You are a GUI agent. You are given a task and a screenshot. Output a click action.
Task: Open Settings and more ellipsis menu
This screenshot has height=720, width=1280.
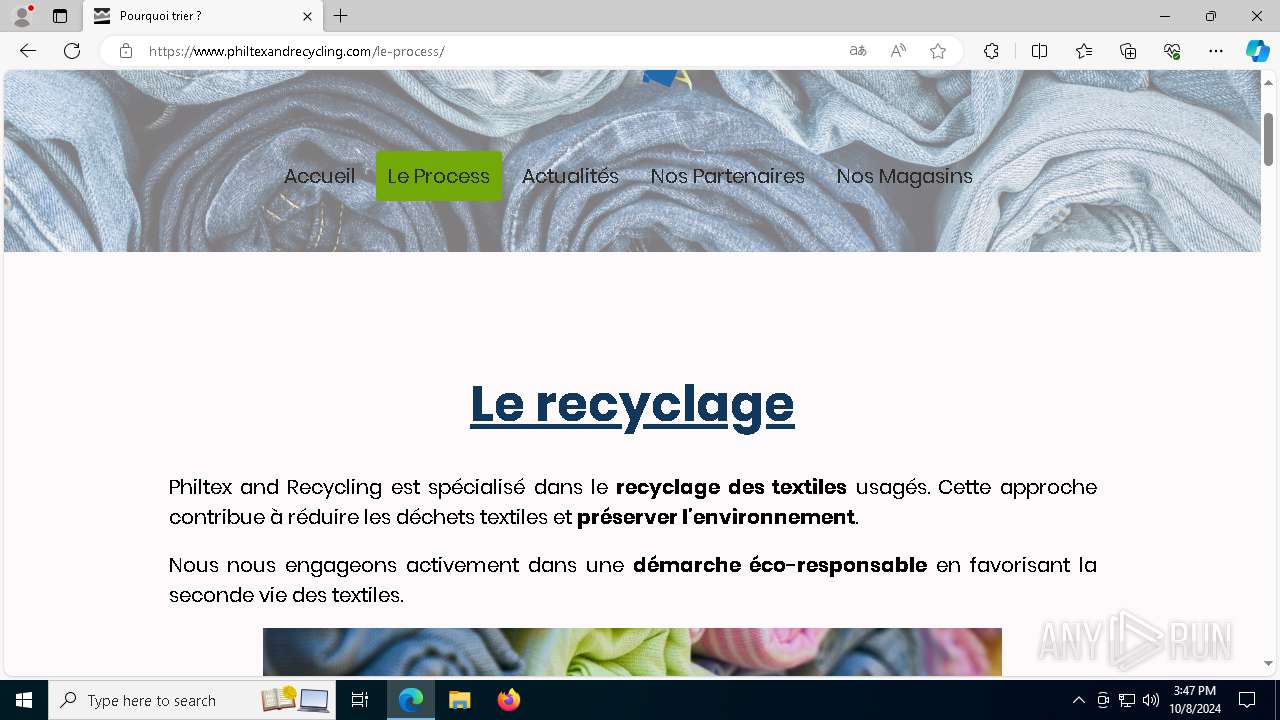coord(1216,51)
